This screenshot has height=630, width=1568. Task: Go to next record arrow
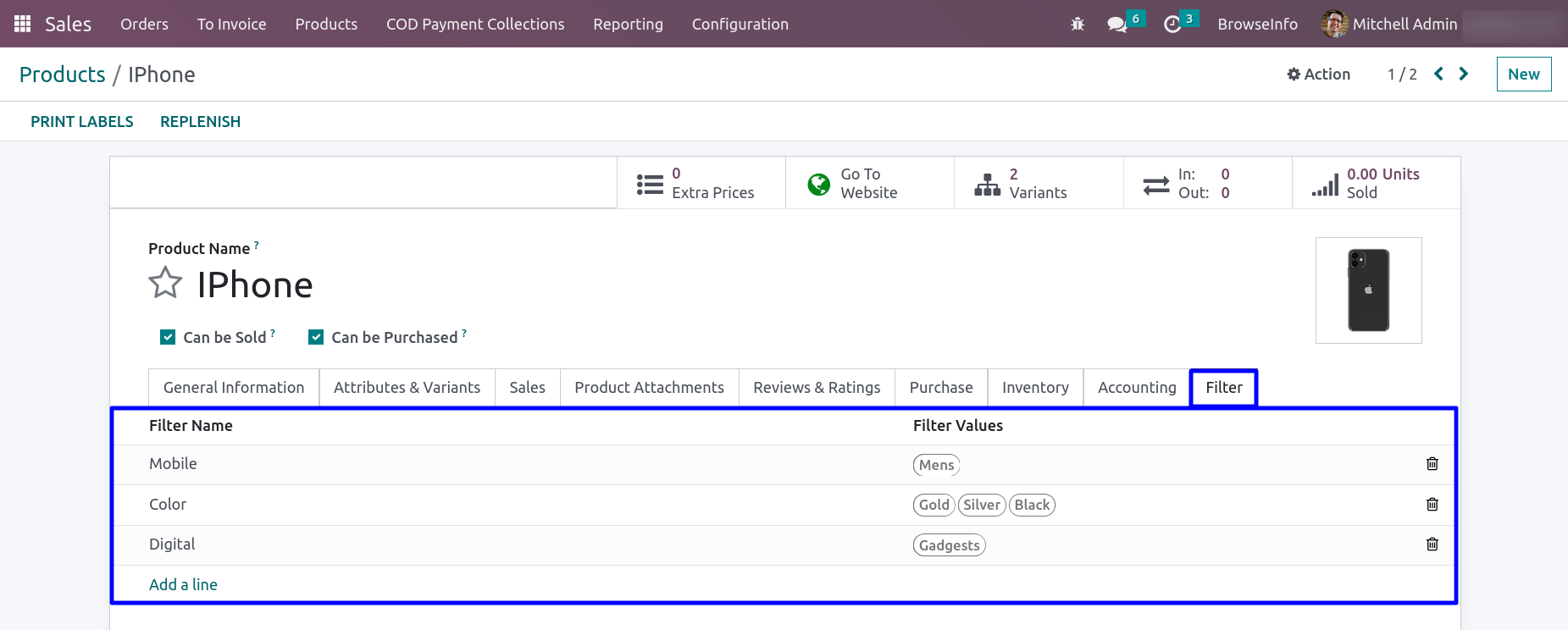[1463, 74]
